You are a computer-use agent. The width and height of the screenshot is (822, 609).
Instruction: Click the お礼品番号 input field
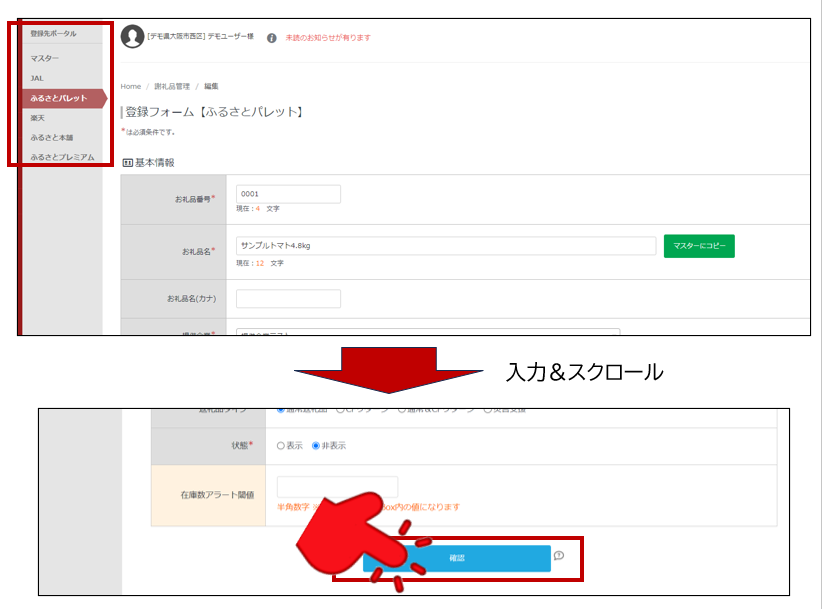click(288, 194)
